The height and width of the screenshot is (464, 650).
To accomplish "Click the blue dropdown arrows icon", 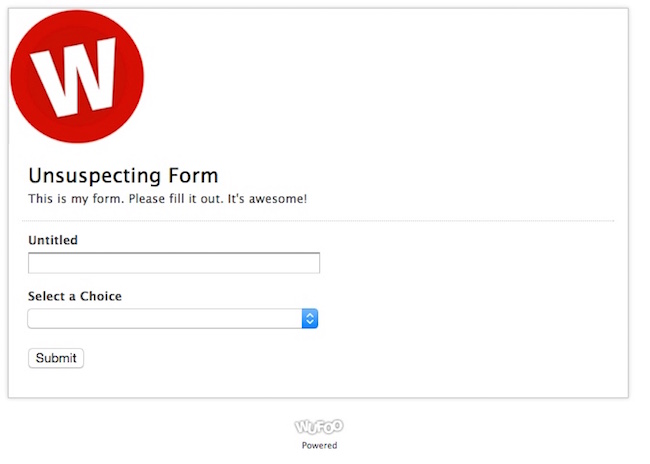I will 310,318.
